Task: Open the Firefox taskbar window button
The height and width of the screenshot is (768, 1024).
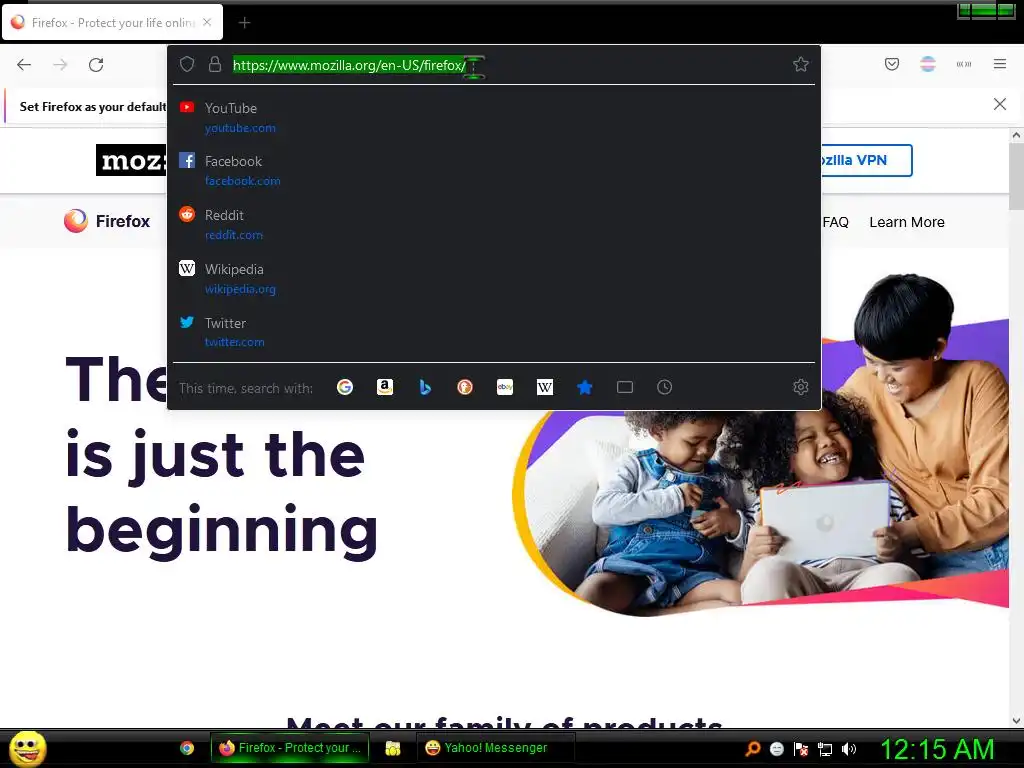Action: pos(290,748)
